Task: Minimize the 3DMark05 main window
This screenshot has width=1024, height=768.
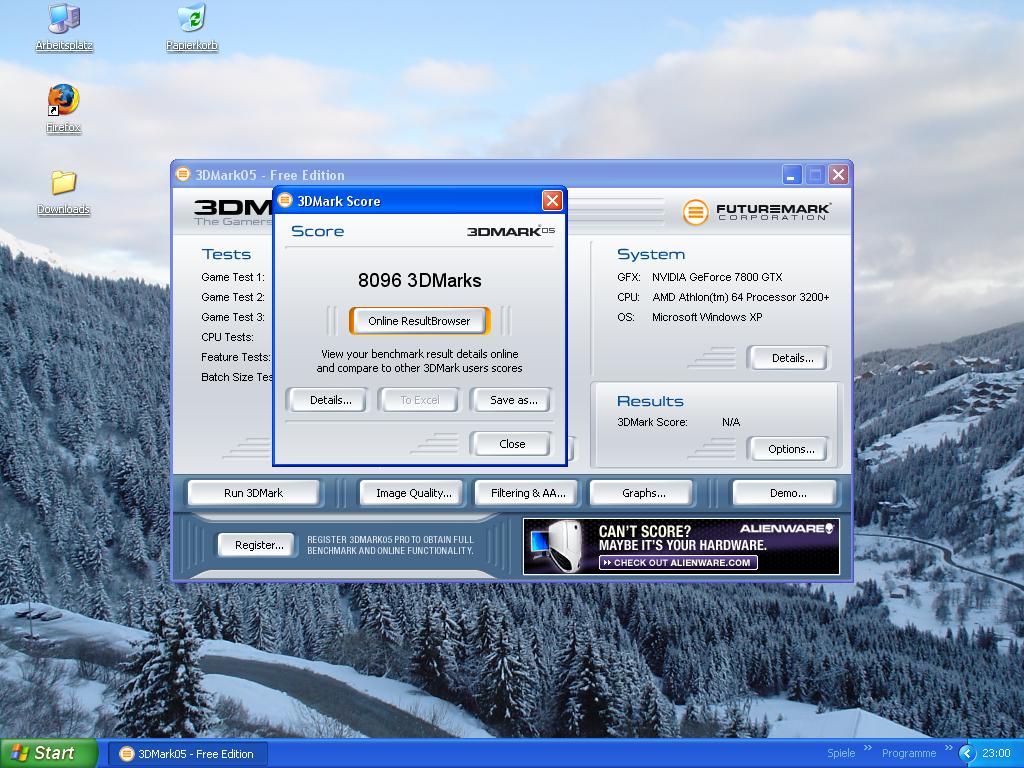Action: [x=792, y=174]
